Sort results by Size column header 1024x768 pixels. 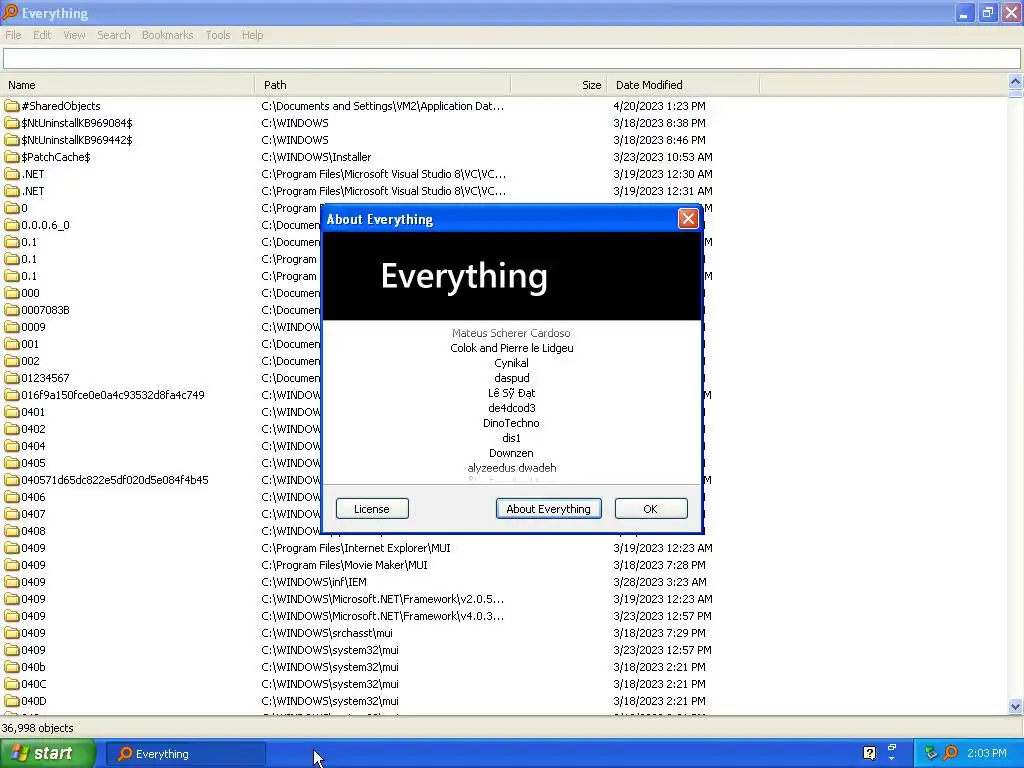(x=559, y=85)
